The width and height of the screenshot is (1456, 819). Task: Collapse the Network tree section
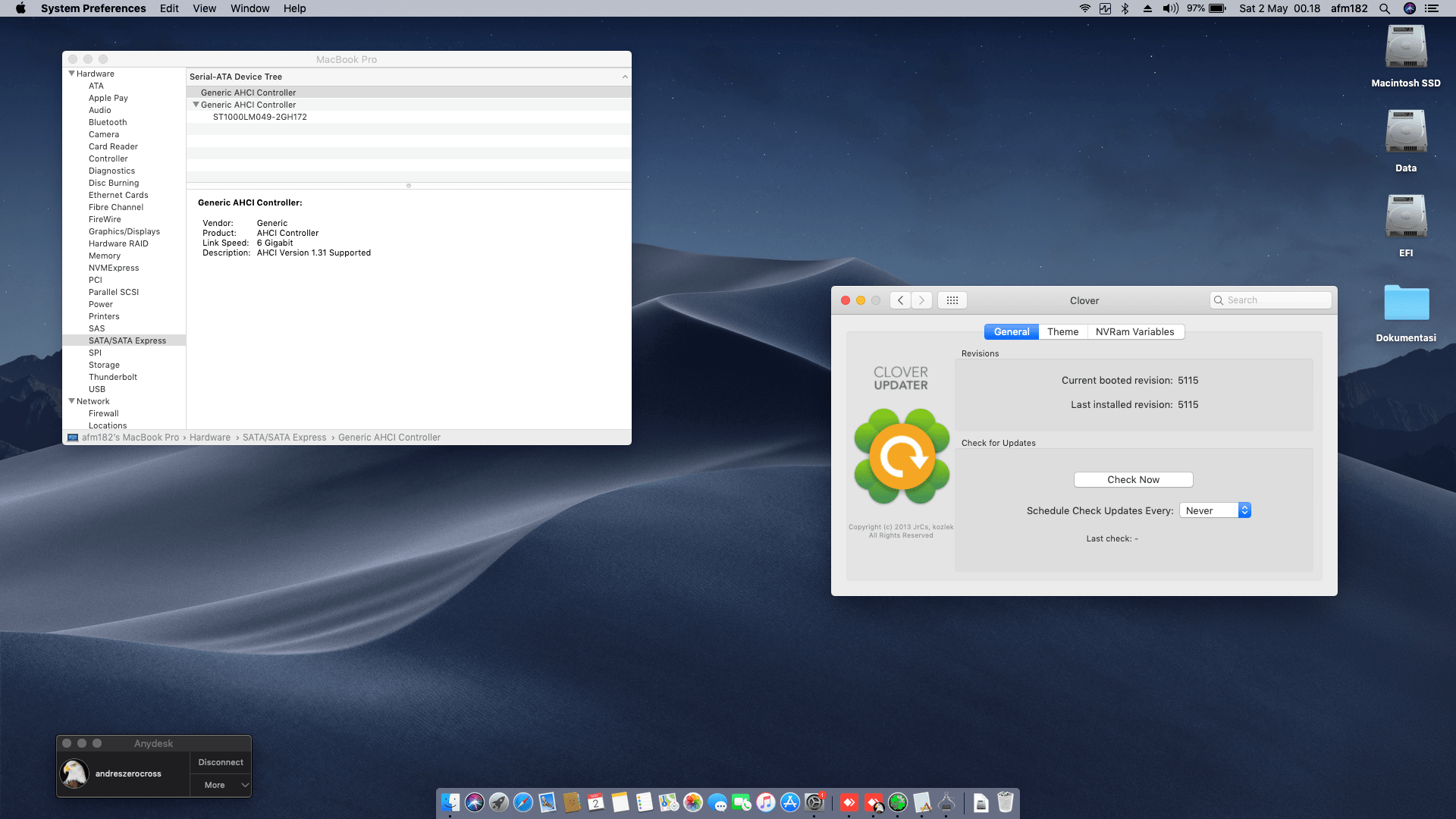[x=72, y=401]
